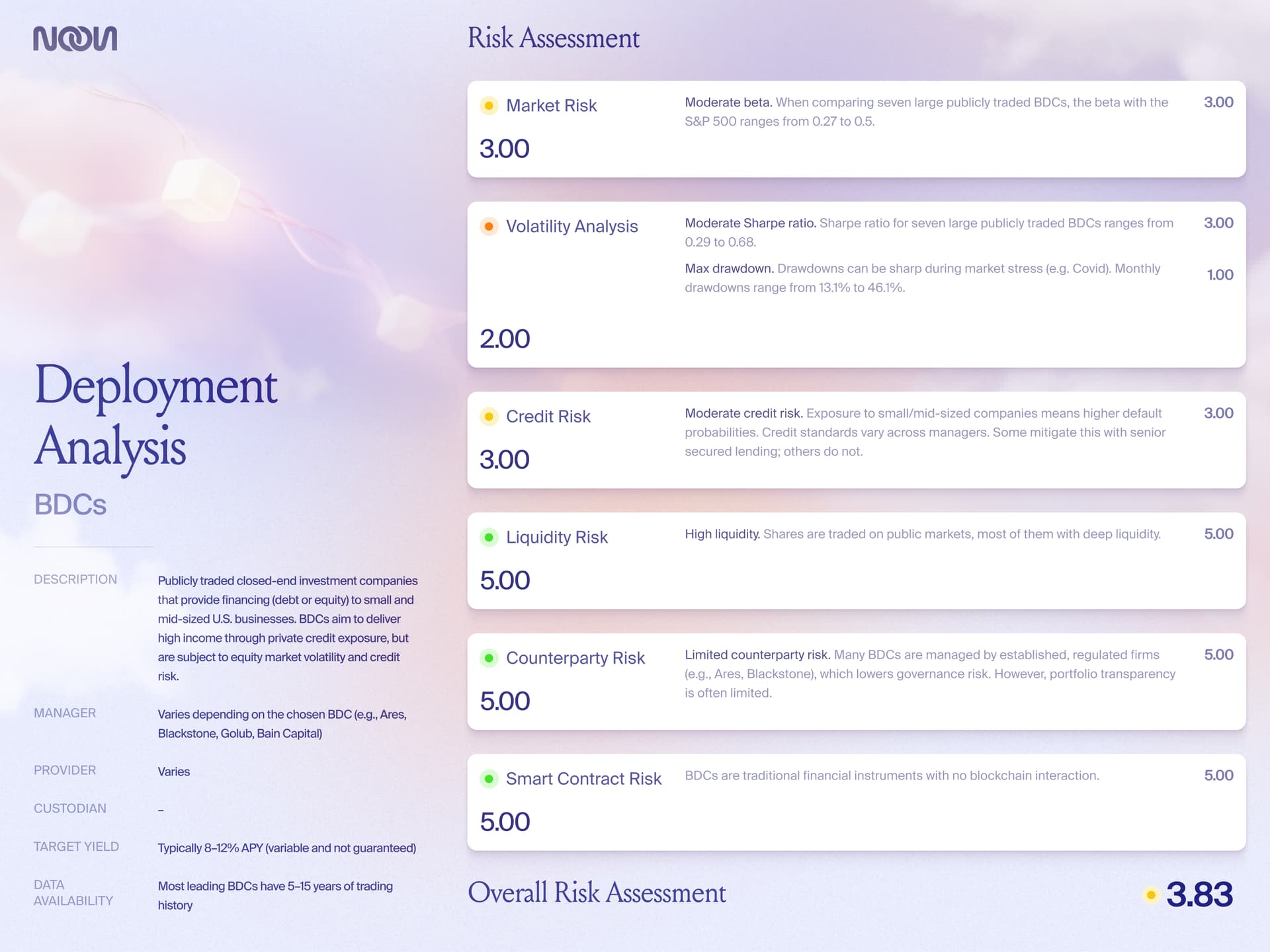The height and width of the screenshot is (952, 1270).
Task: Click the DATA AVAILABILITY label
Action: (x=73, y=893)
